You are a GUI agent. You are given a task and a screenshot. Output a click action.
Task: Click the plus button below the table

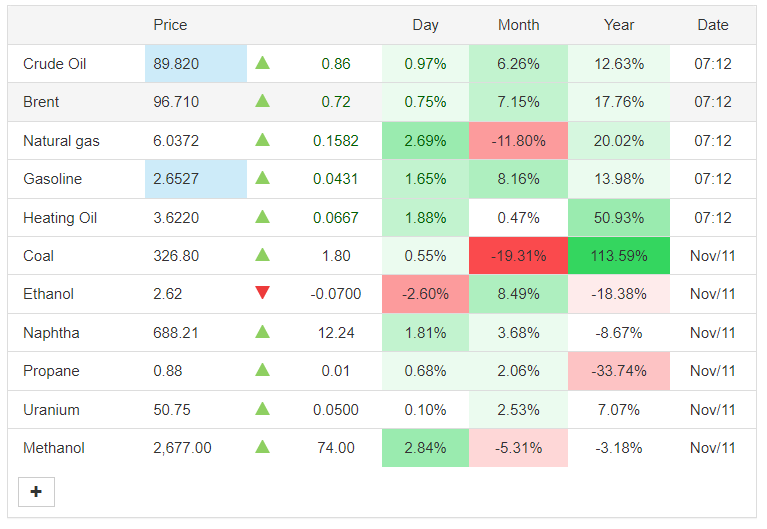36,492
